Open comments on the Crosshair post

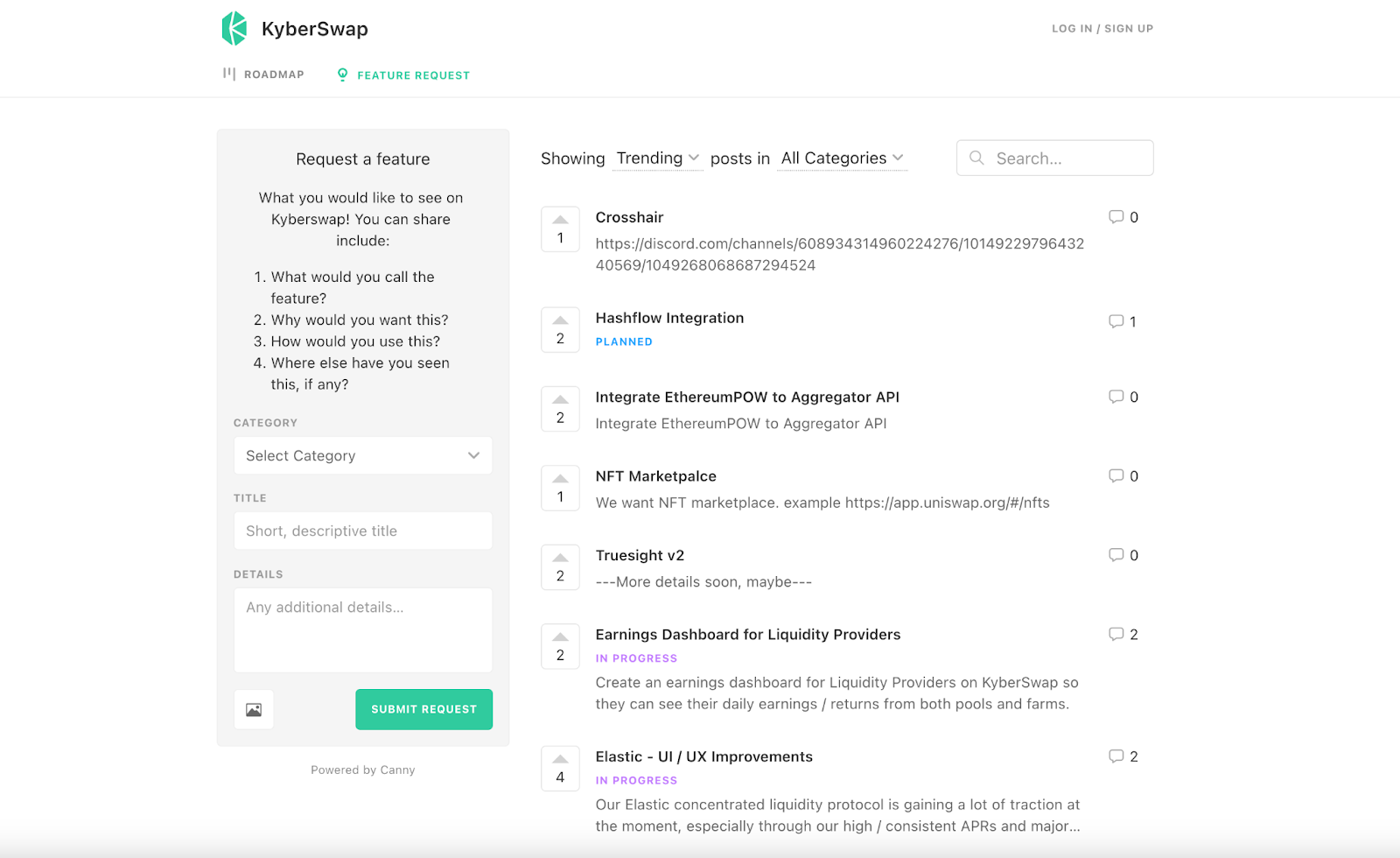coord(1123,217)
